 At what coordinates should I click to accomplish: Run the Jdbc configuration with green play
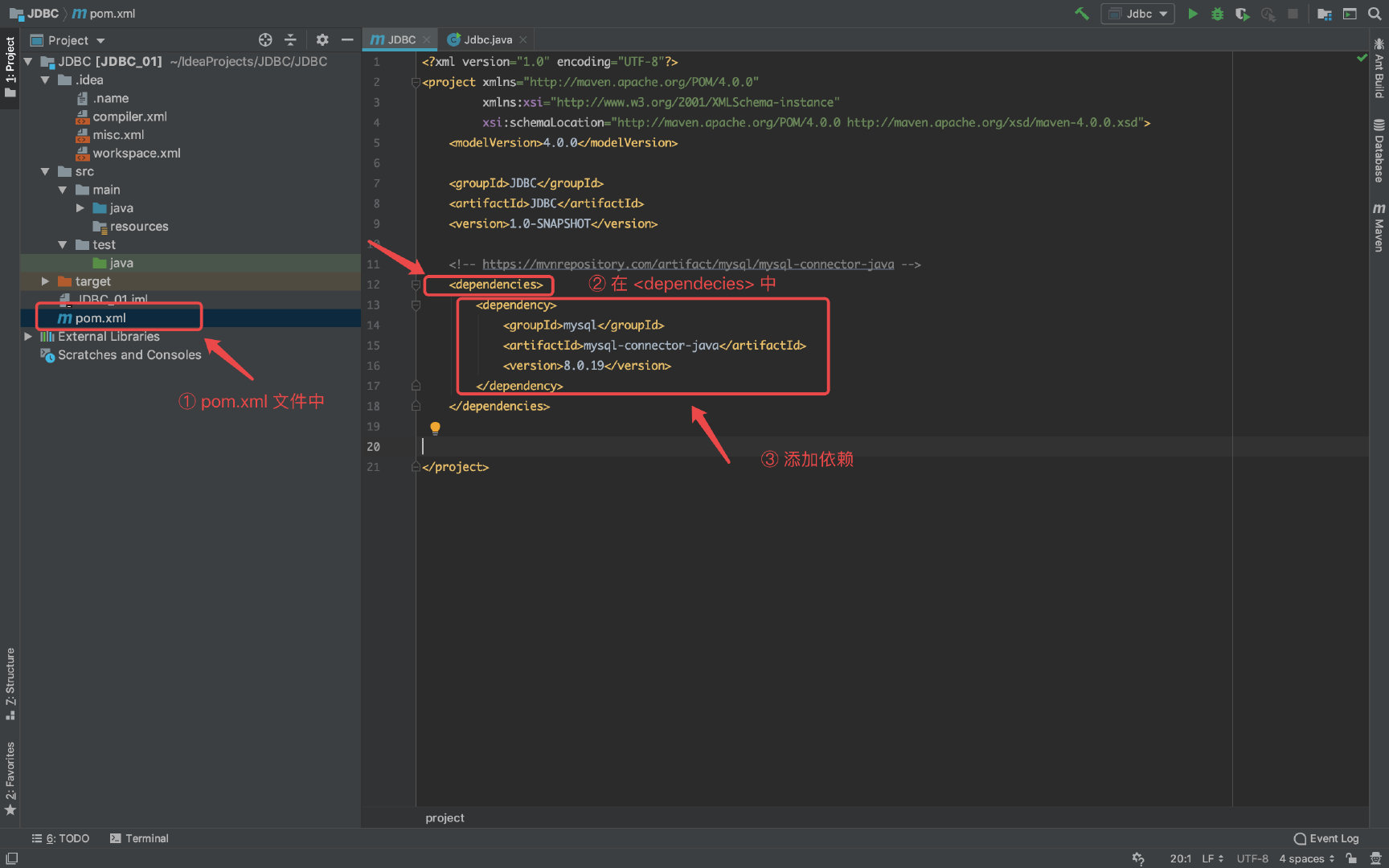point(1193,14)
